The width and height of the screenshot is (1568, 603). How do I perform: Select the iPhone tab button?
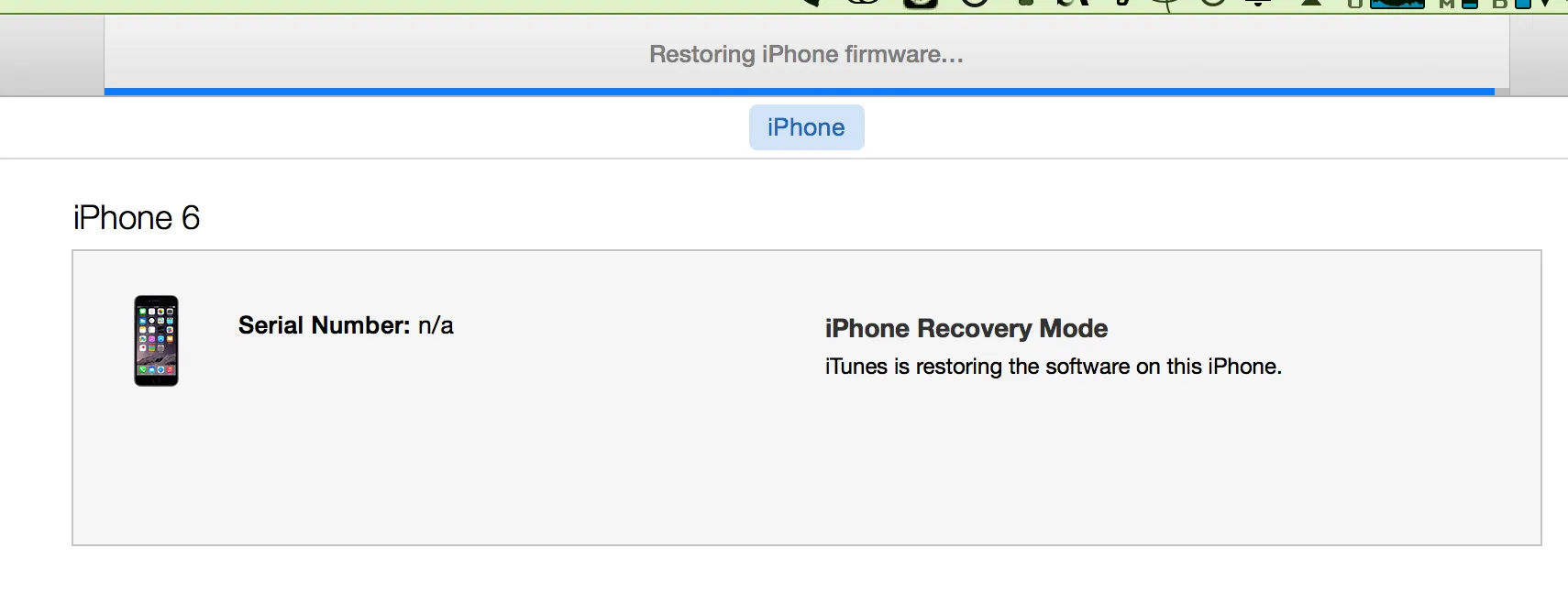tap(806, 127)
